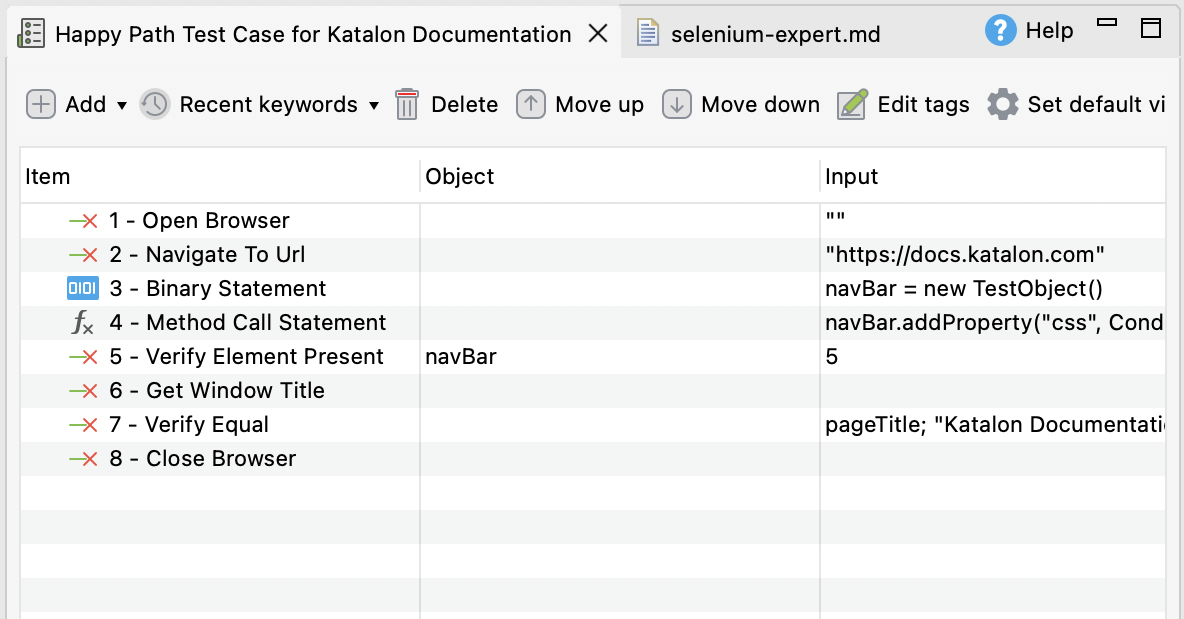Click the Edit tags pencil icon
The height and width of the screenshot is (619, 1184).
click(x=851, y=104)
